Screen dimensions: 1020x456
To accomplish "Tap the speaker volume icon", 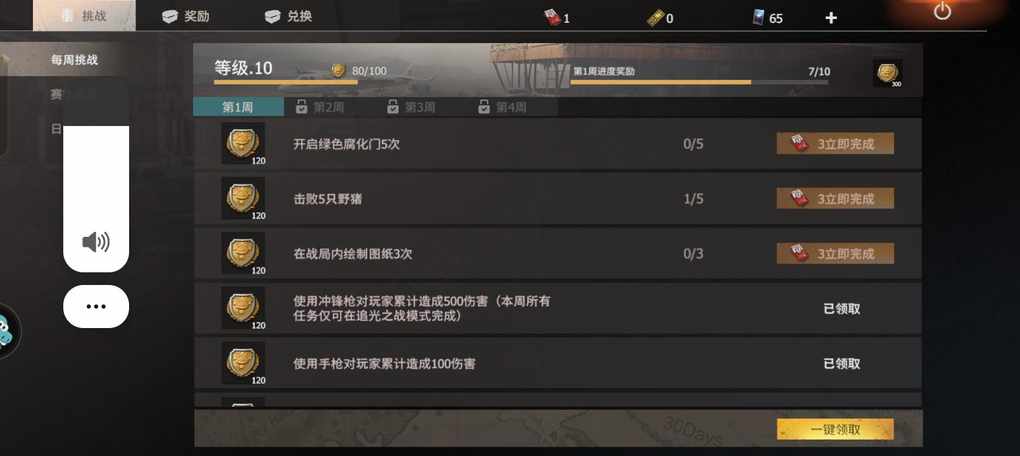I will point(96,243).
